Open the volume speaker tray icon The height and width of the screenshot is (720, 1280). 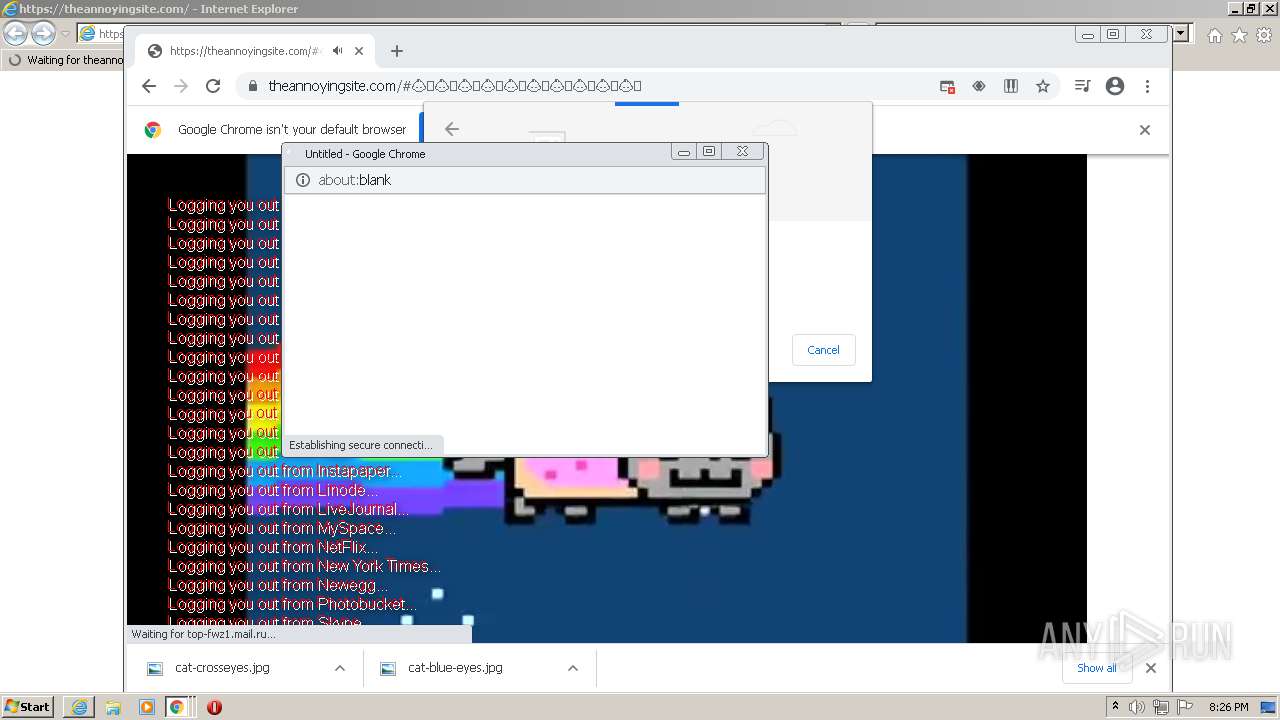(1137, 707)
